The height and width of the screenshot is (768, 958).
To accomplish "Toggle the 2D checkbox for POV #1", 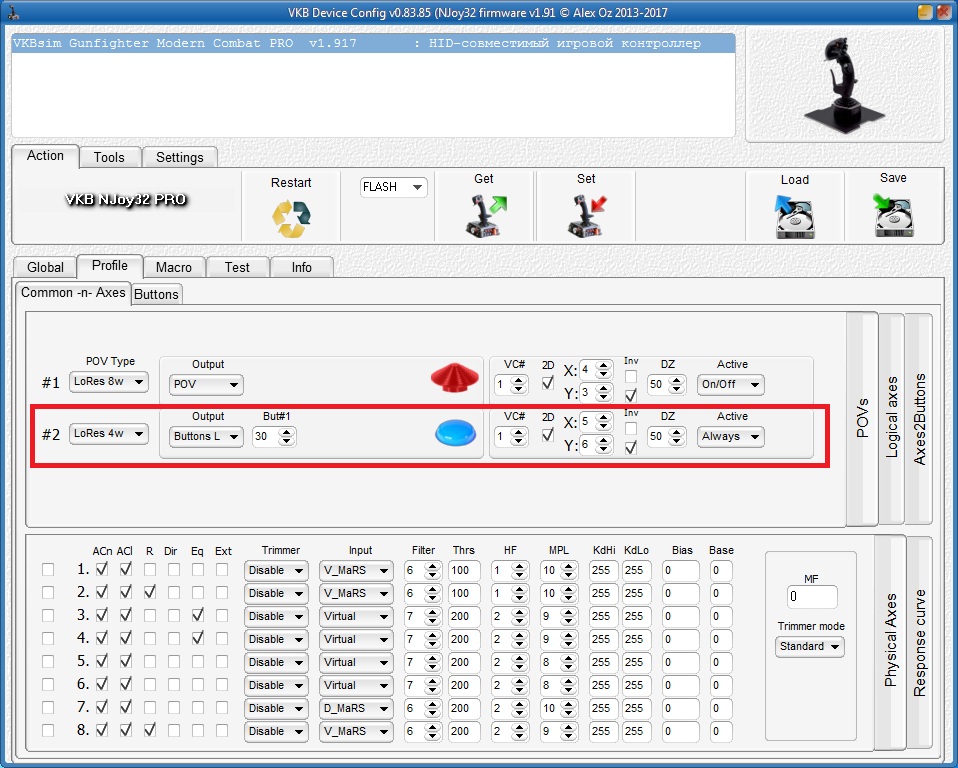I will (547, 382).
